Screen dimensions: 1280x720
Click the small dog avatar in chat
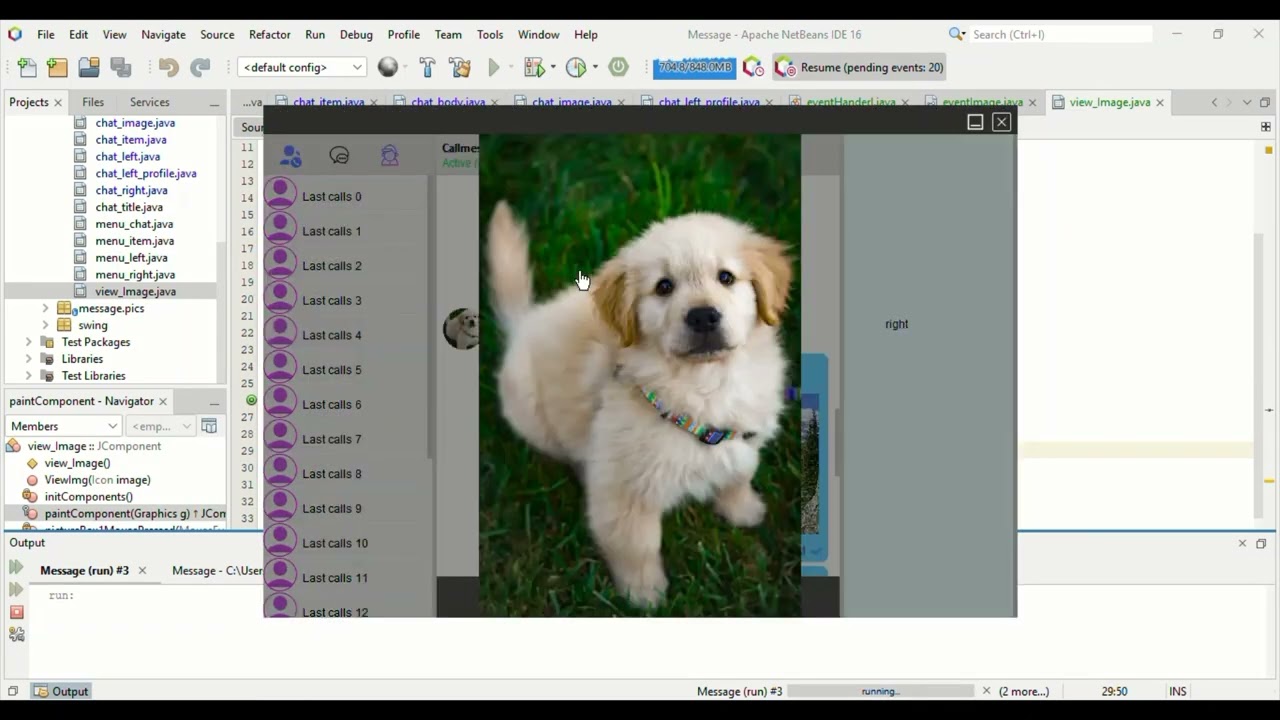point(461,328)
